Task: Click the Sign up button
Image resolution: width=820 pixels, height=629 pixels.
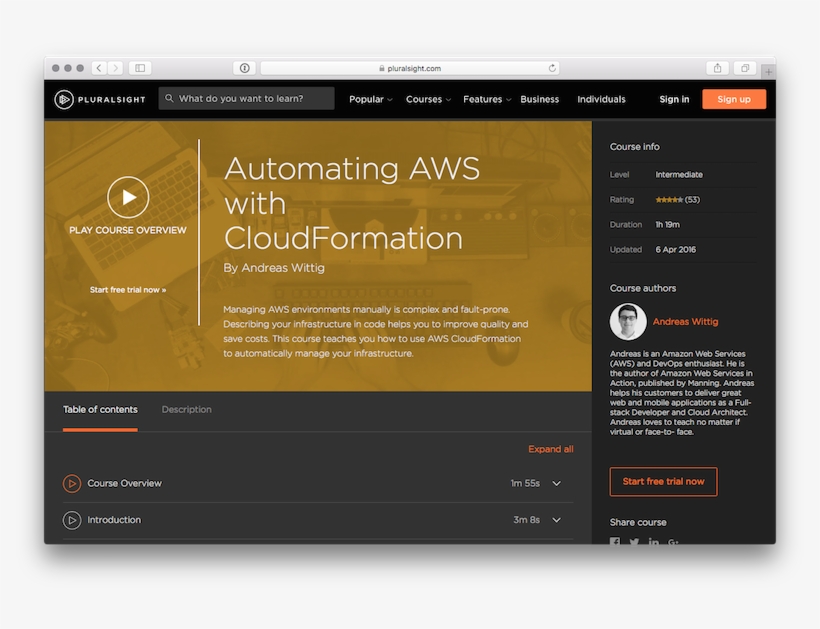Action: pos(734,99)
